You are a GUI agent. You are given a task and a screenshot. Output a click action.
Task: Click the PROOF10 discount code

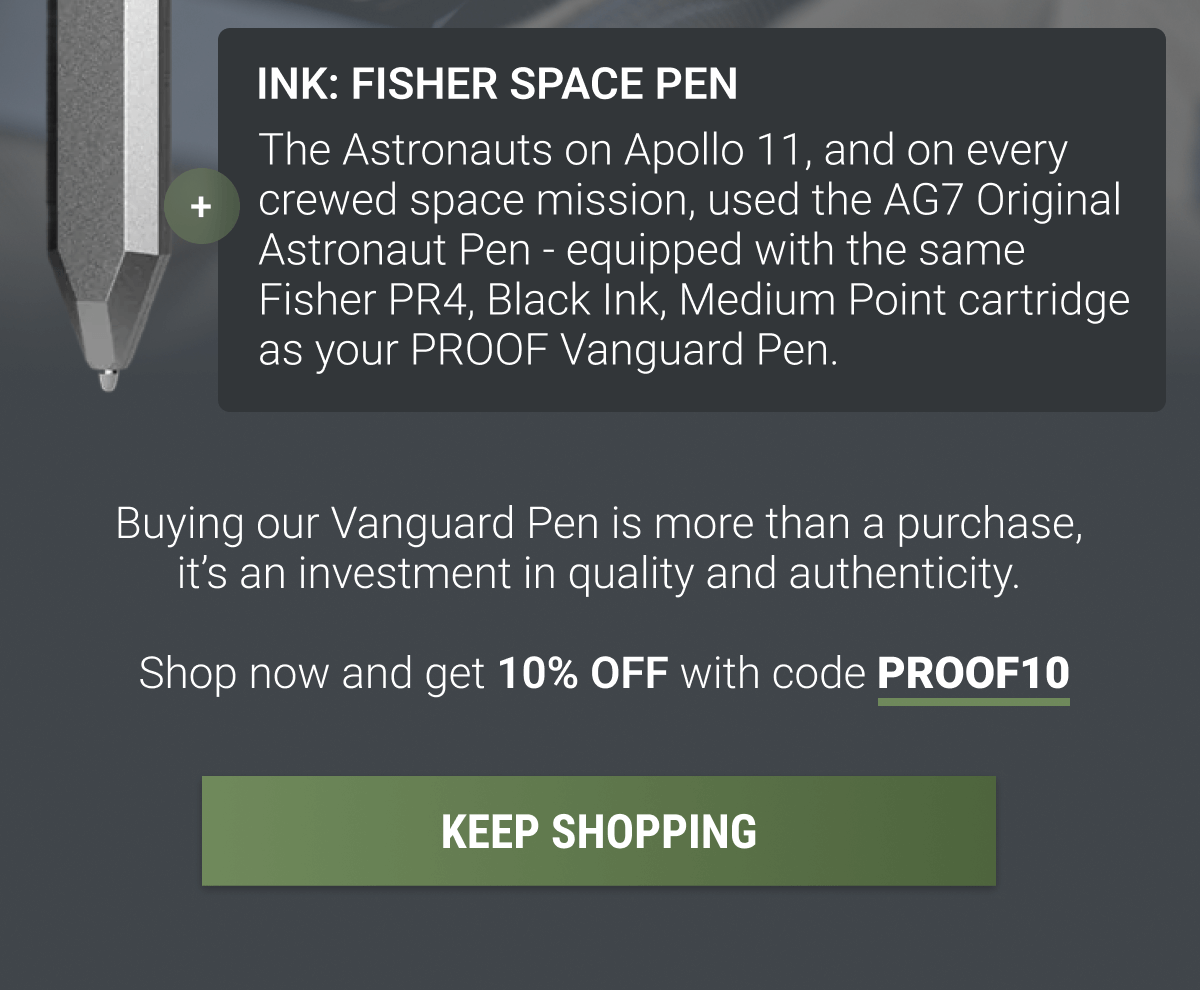click(x=973, y=673)
